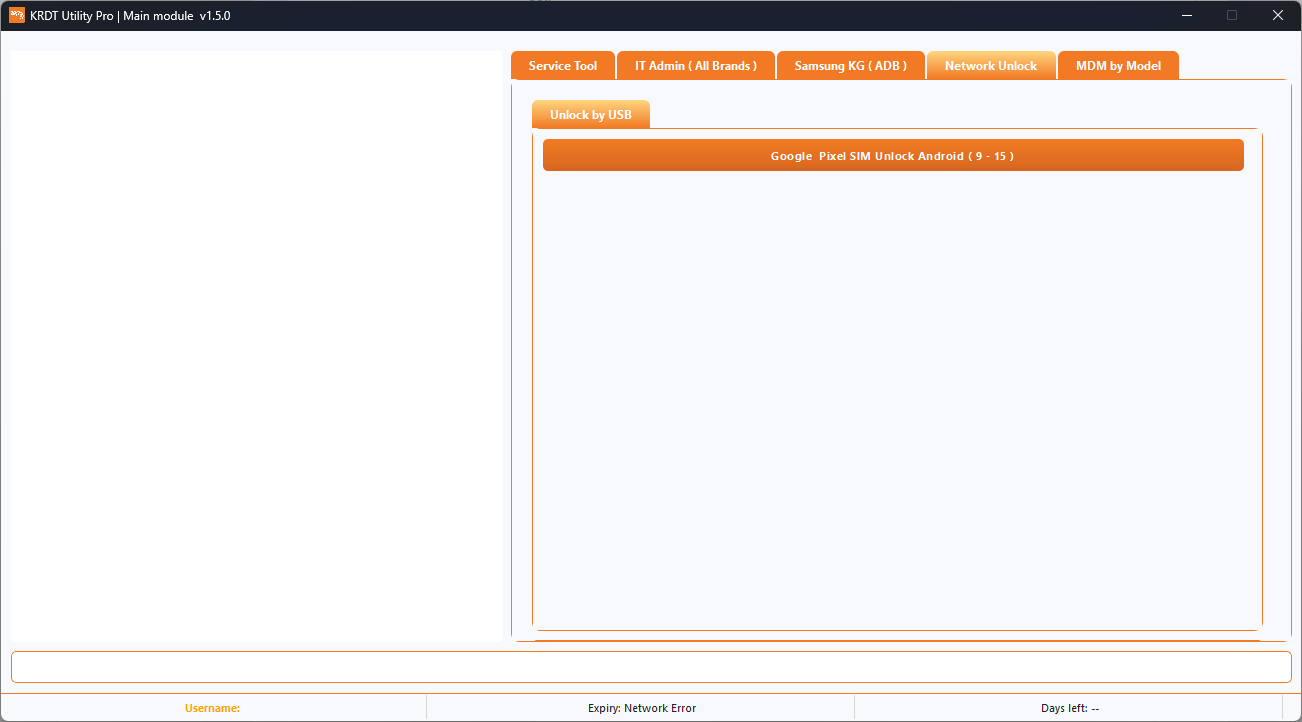Viewport: 1302px width, 722px height.
Task: Open the MDM by Model tab
Action: (x=1118, y=64)
